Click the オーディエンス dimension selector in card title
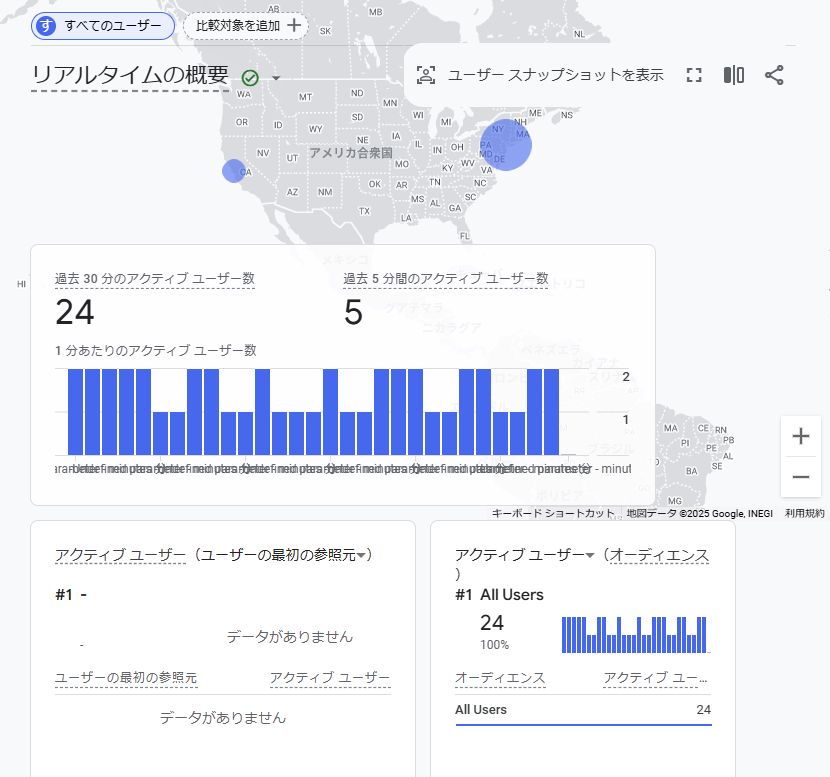The width and height of the screenshot is (830, 777). (659, 555)
